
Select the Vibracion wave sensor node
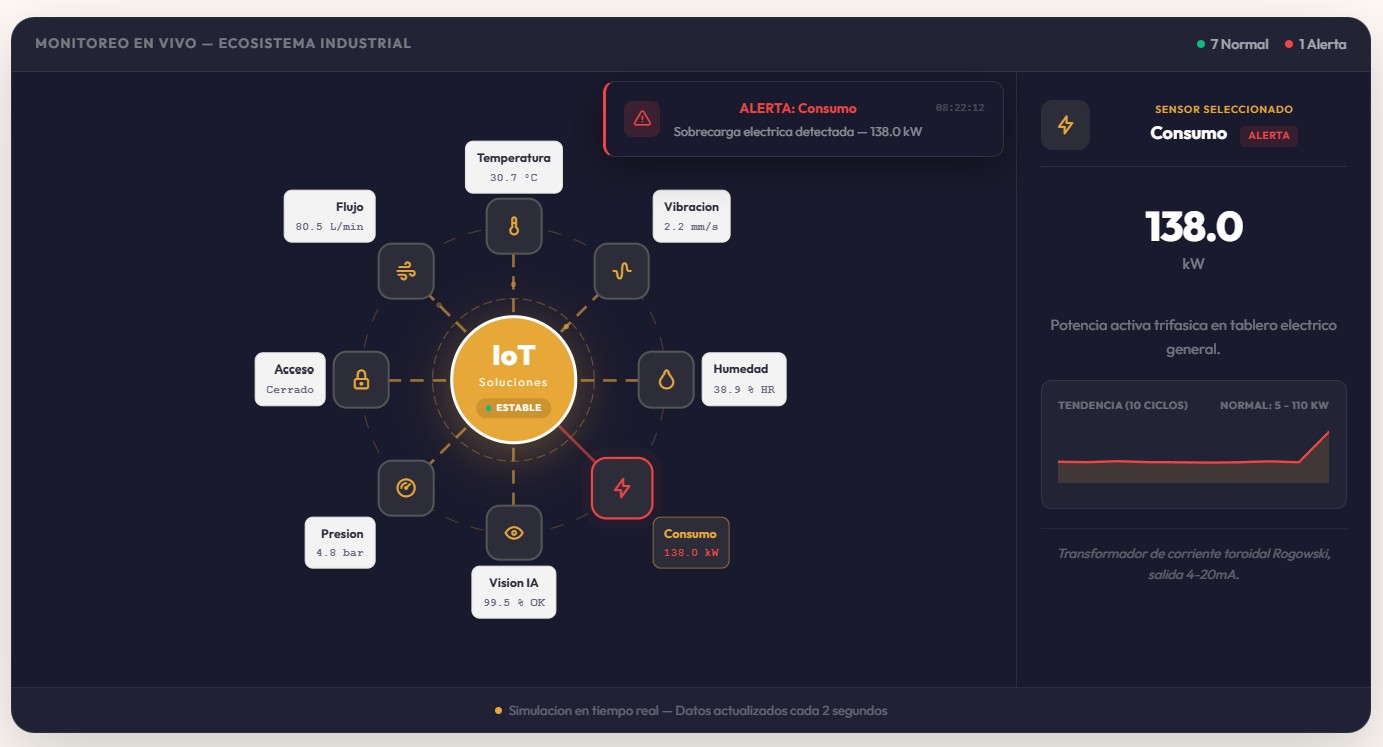(x=622, y=271)
